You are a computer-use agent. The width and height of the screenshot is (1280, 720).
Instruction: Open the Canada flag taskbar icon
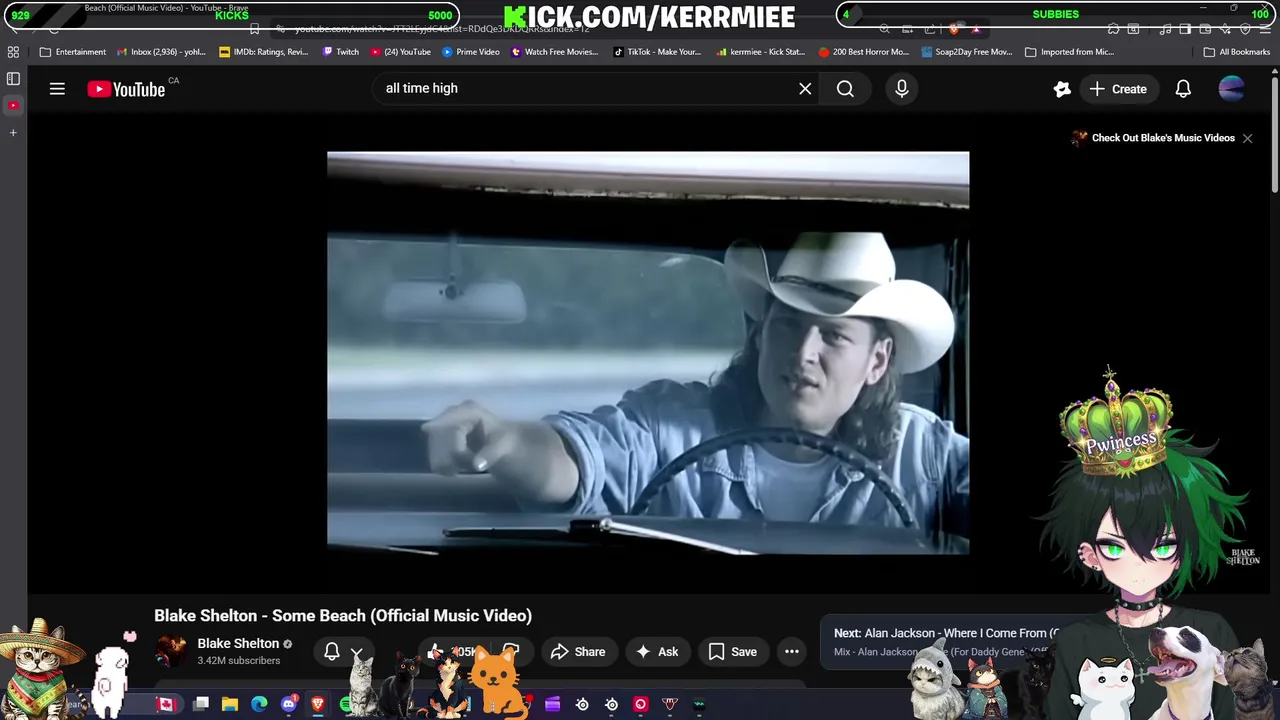[x=166, y=704]
